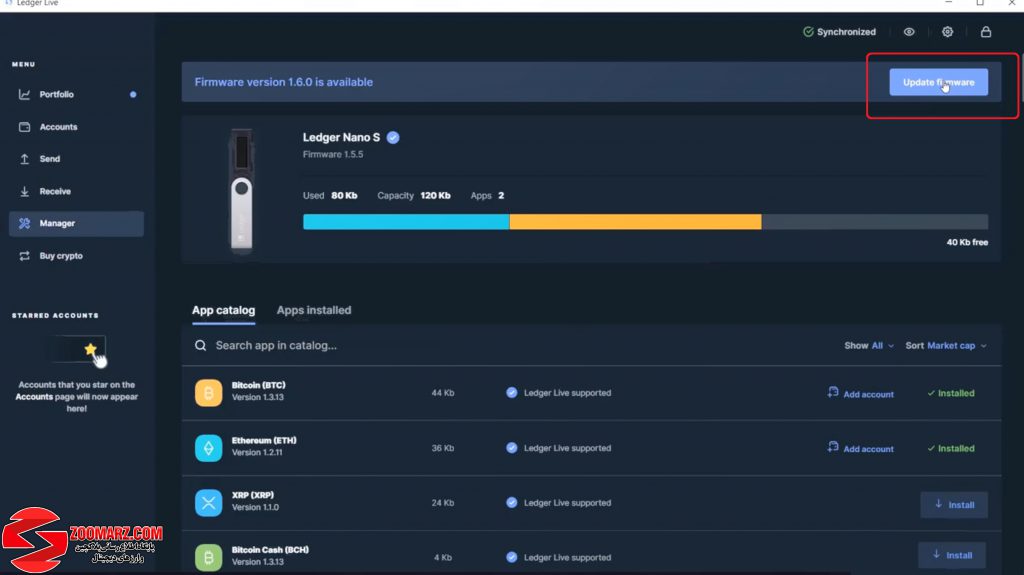Click the orange Ethereum segment of storage bar

[635, 222]
